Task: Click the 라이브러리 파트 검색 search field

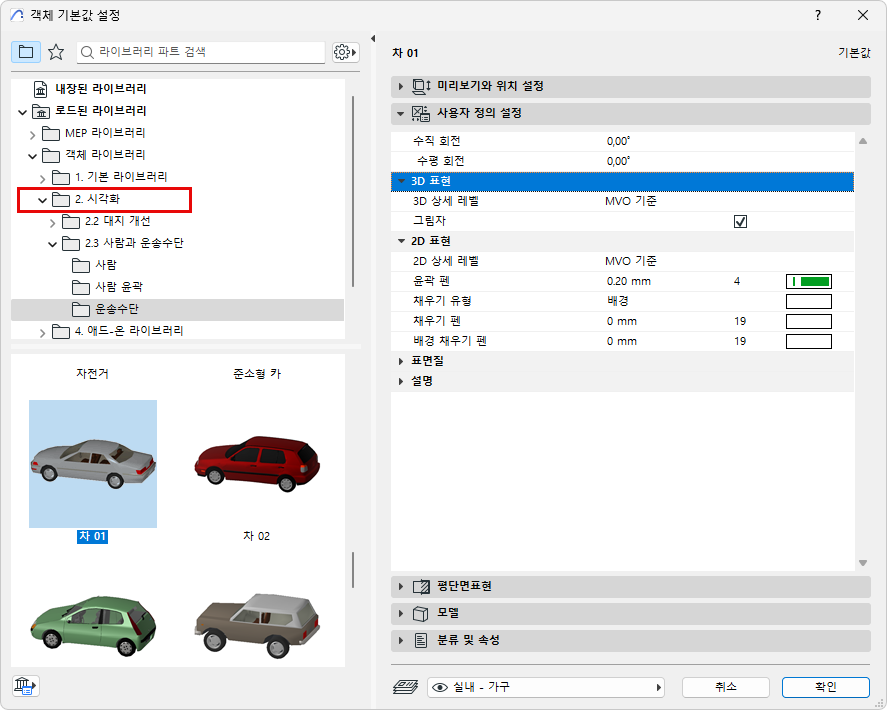Action: click(x=200, y=52)
